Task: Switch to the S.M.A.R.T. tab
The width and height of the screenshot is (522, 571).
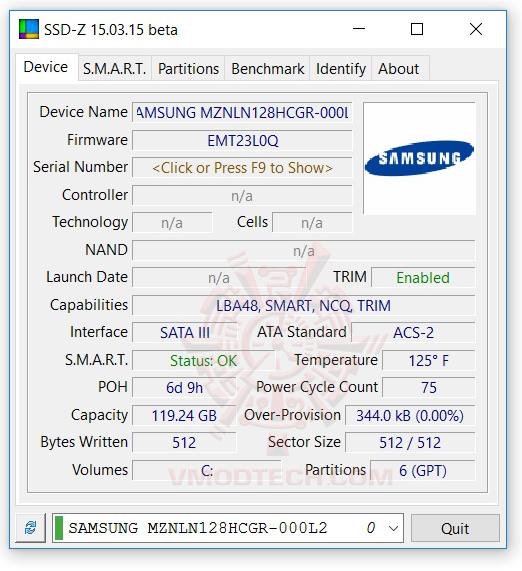Action: [x=114, y=68]
